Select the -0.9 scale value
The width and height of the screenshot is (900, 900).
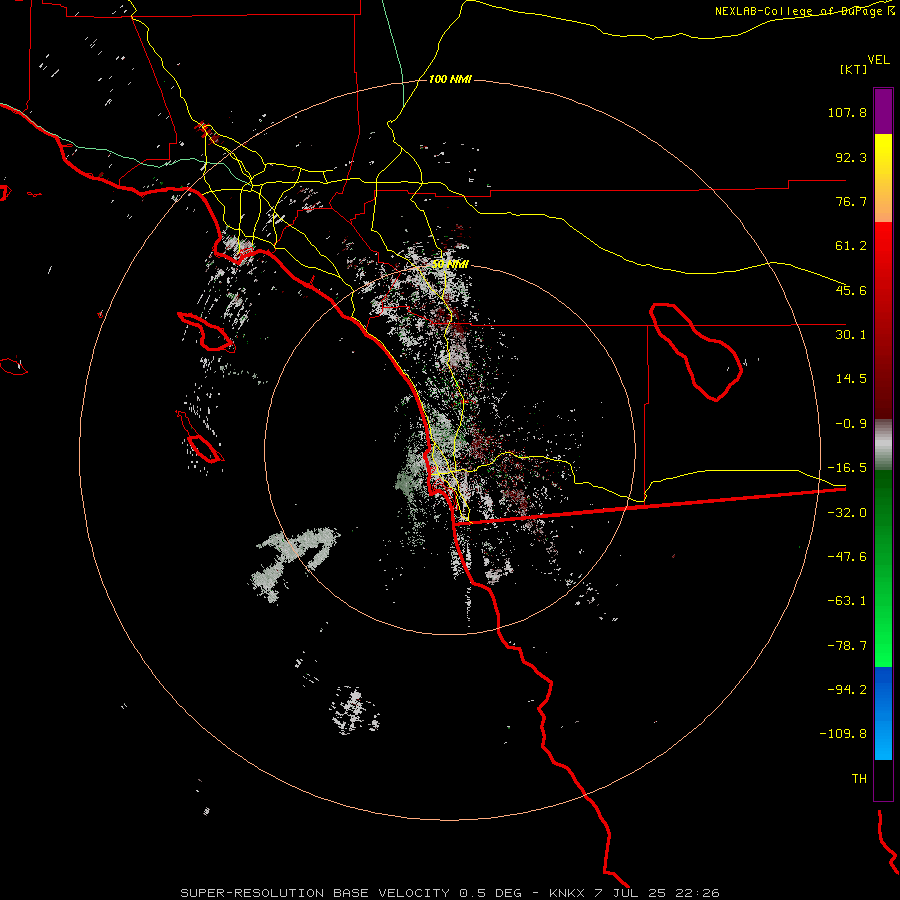coord(851,424)
